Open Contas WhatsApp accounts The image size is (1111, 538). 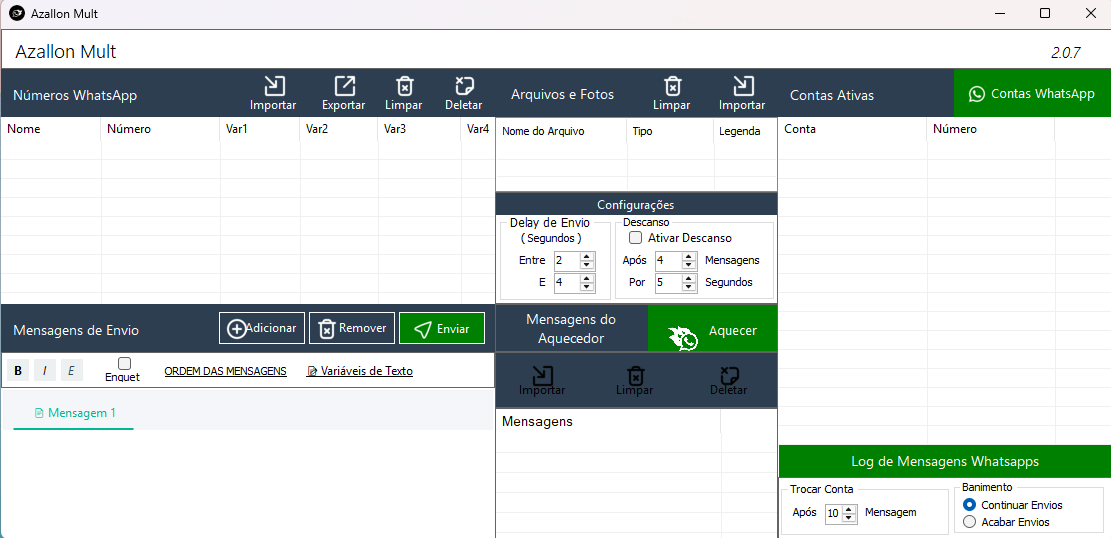pyautogui.click(x=1032, y=94)
